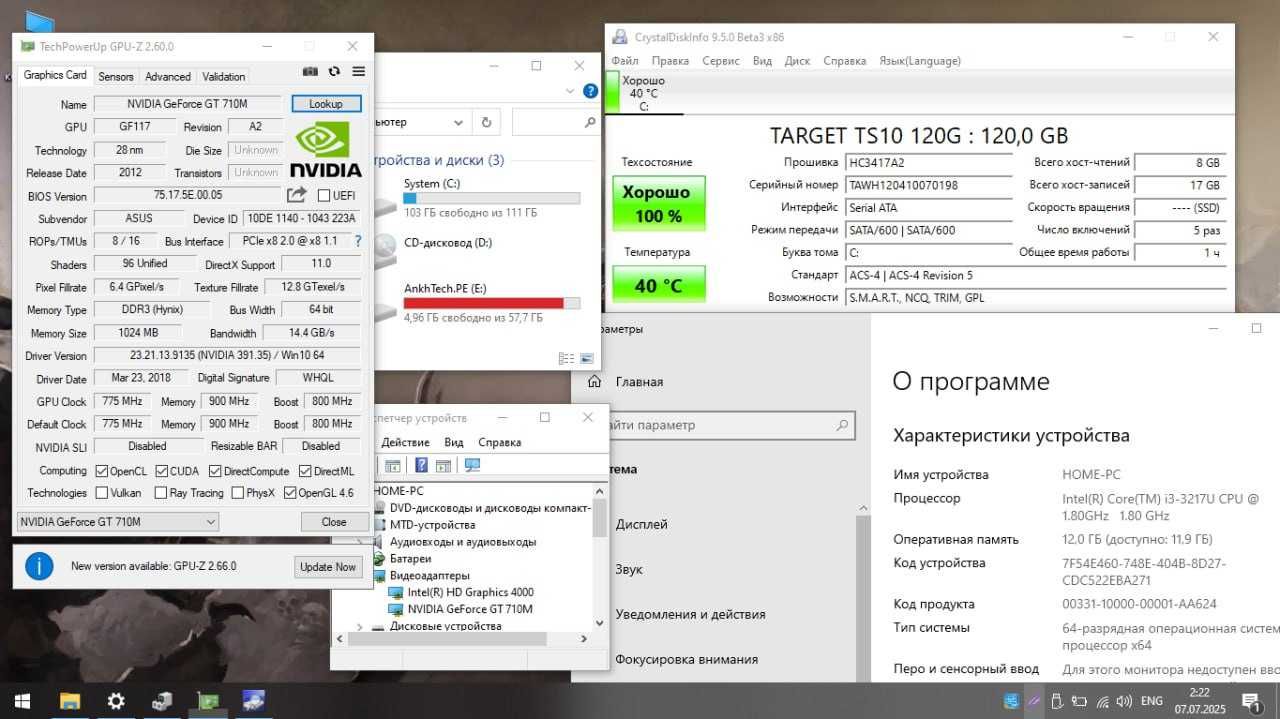Open Settings gear in taskbar

(x=116, y=701)
